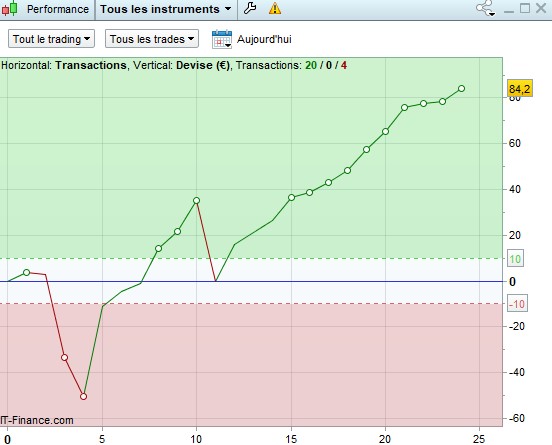Screen dimensions: 552x445
Task: Click the 25 label on horizontal axis
Action: pos(479,439)
